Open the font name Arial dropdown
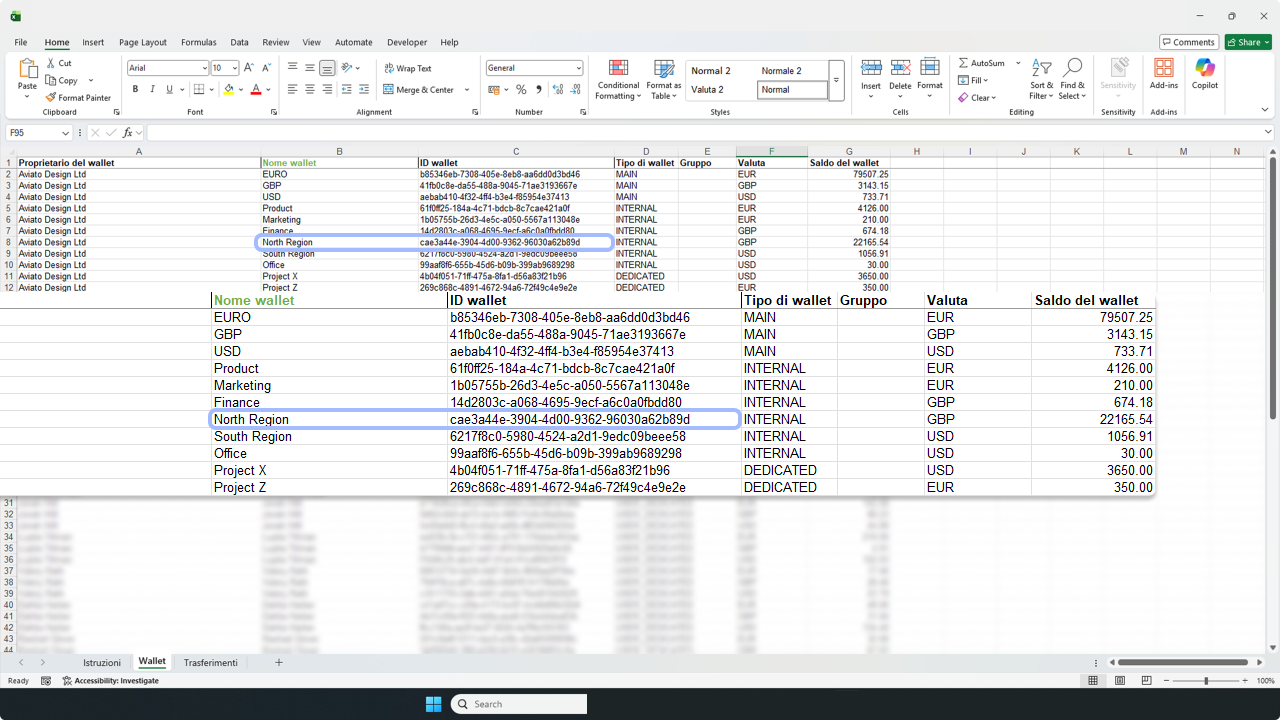Viewport: 1280px width, 720px height. click(204, 68)
